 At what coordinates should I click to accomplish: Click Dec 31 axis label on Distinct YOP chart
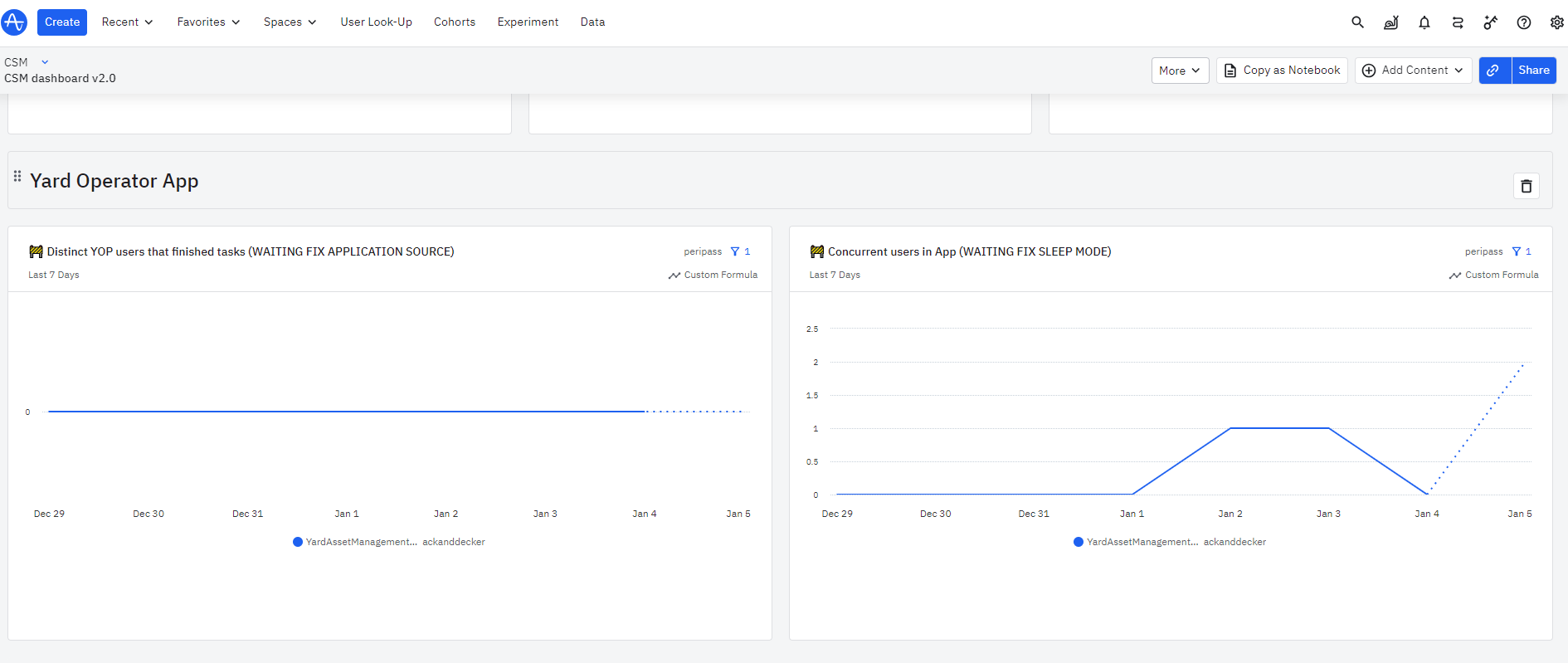248,514
